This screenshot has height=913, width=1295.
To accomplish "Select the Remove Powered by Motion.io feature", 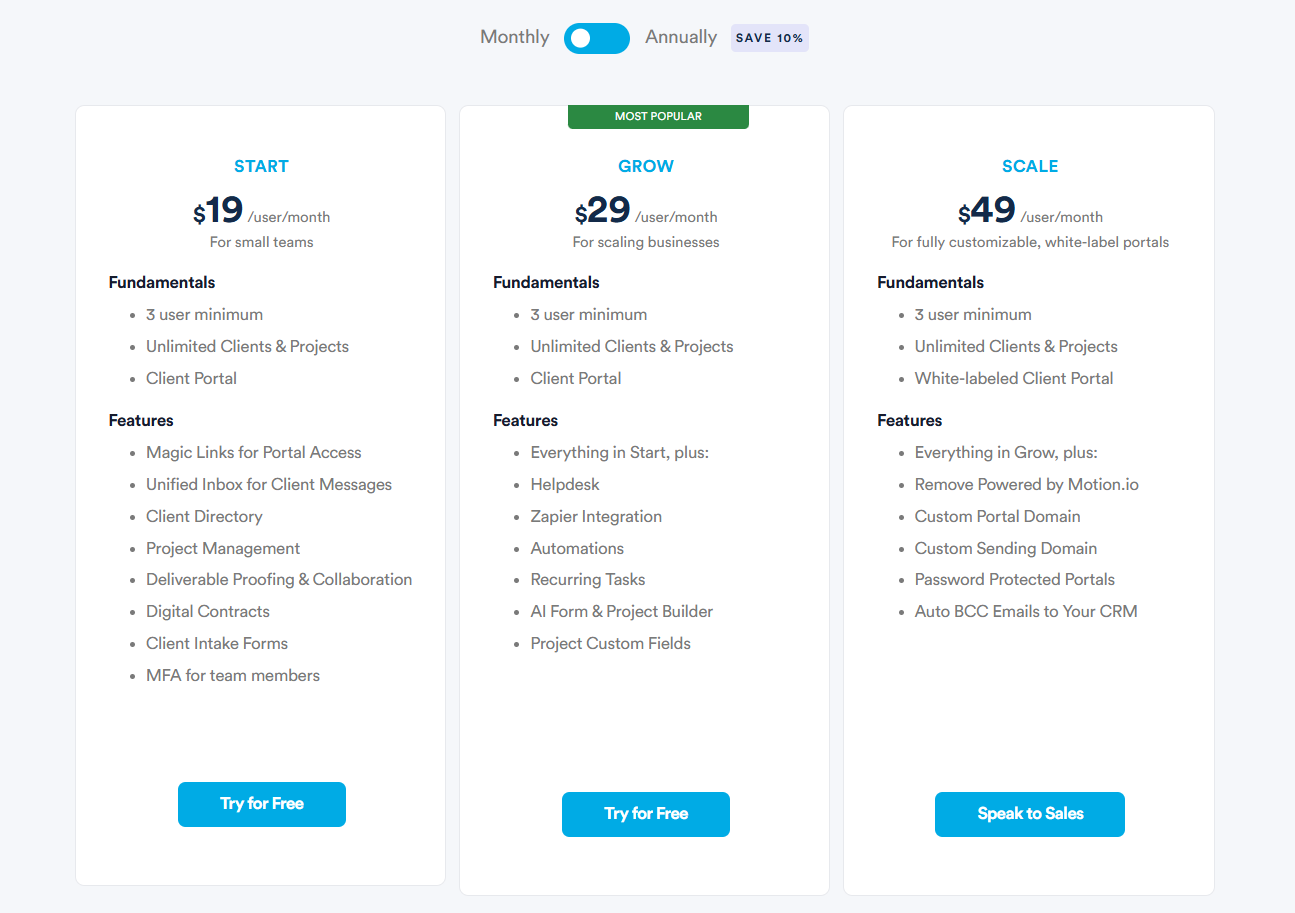I will (x=1026, y=484).
